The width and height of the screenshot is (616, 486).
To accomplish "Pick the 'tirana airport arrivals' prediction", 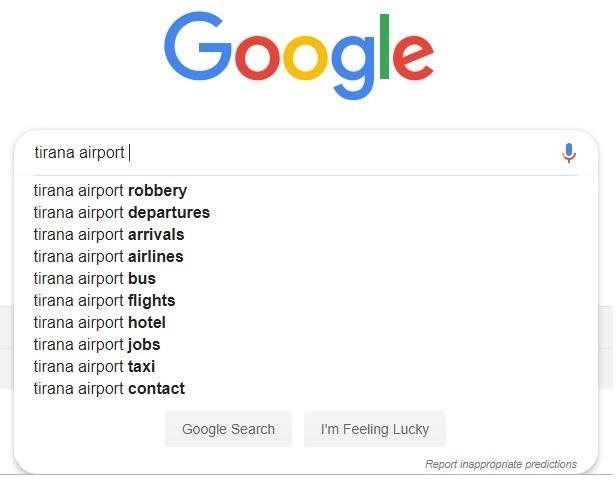I will click(x=108, y=234).
